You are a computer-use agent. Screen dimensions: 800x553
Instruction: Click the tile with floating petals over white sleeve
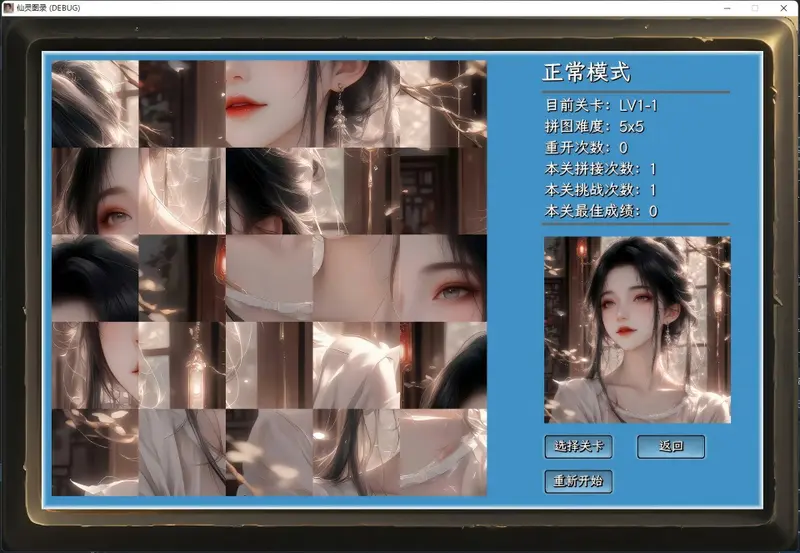[268, 452]
